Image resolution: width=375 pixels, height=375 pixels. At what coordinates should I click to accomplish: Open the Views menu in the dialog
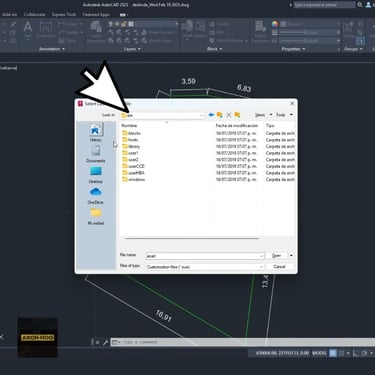pos(263,115)
